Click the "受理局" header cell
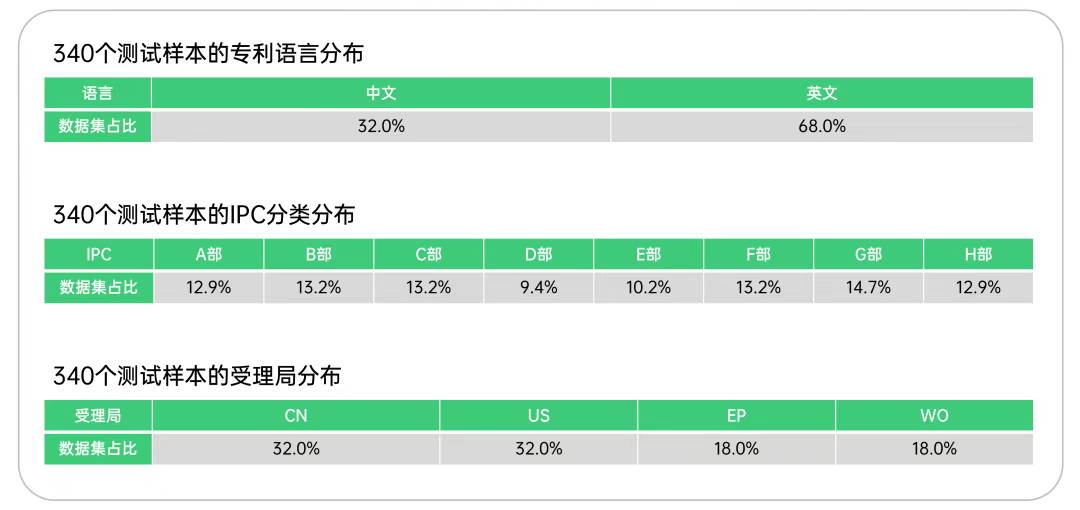This screenshot has height=510, width=1080. point(98,416)
